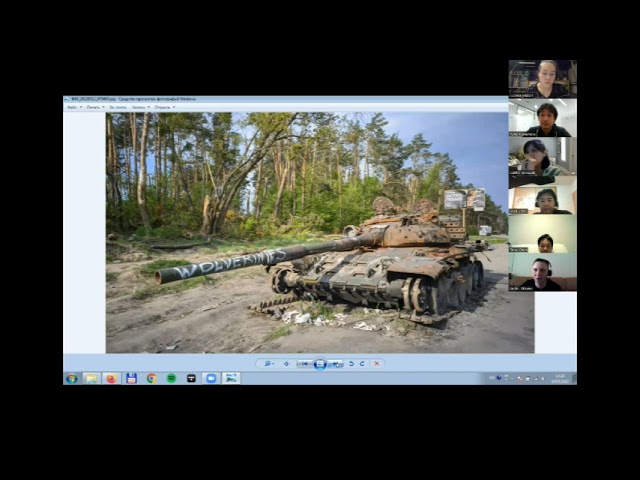Image resolution: width=640 pixels, height=480 pixels.
Task: Rotate the photo clockwise
Action: pyautogui.click(x=362, y=364)
